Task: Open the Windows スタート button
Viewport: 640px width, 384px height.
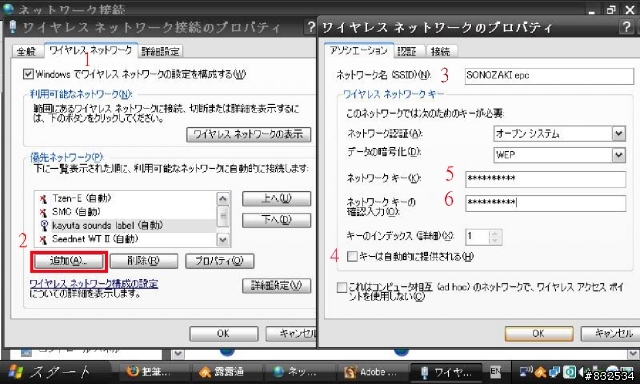Action: pos(55,372)
